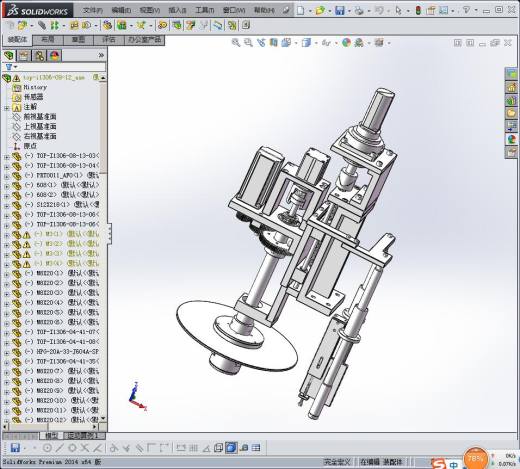The image size is (520, 469).
Task: Click the Sogou input method S icon
Action: pyautogui.click(x=438, y=464)
